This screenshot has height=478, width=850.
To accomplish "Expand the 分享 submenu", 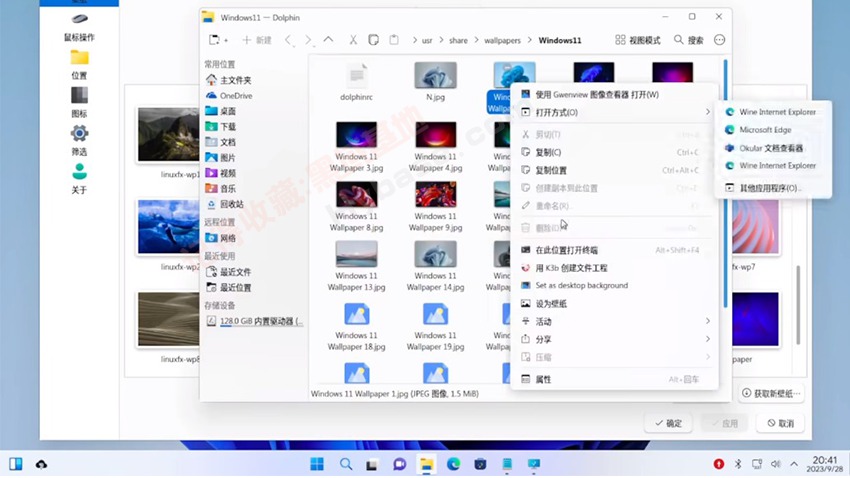I will pos(614,339).
